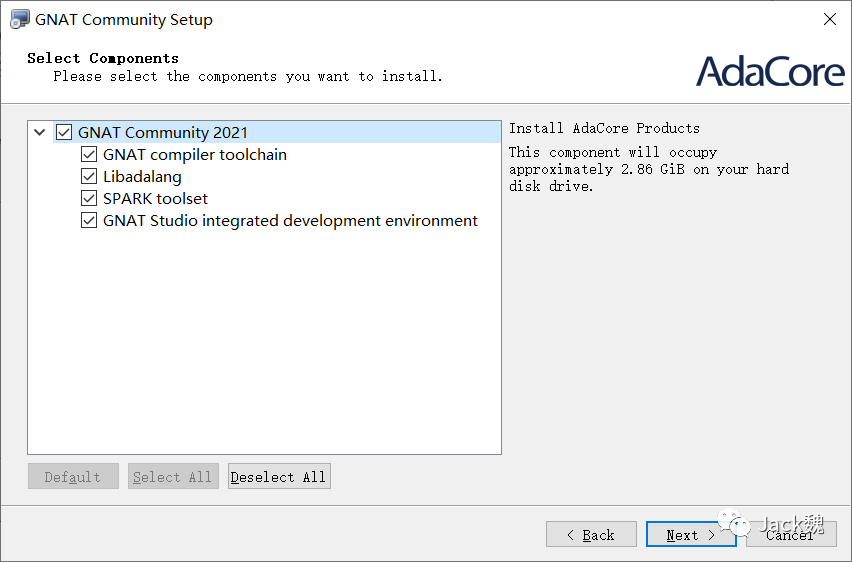Screen dimensions: 852x562
Task: Highlight the Libadalang tree entry
Action: (142, 176)
